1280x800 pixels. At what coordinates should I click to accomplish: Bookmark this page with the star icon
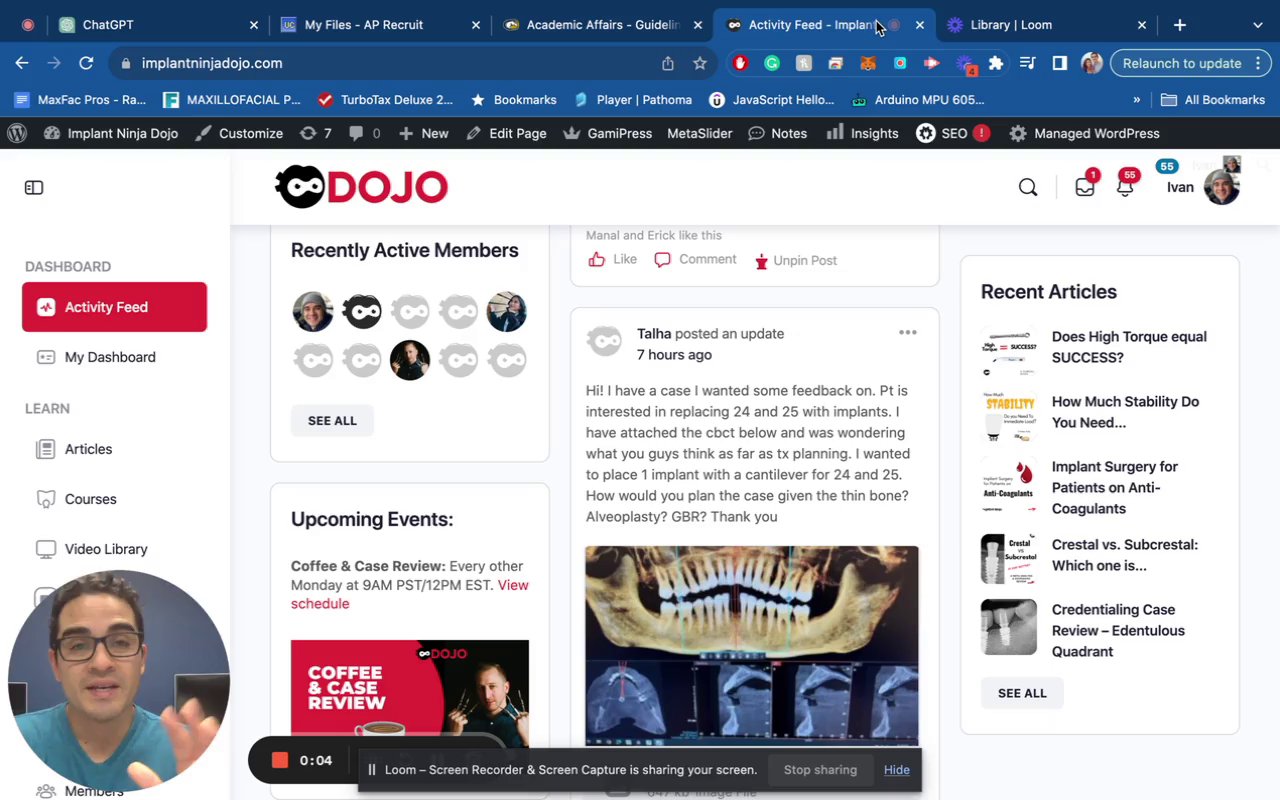pyautogui.click(x=700, y=63)
